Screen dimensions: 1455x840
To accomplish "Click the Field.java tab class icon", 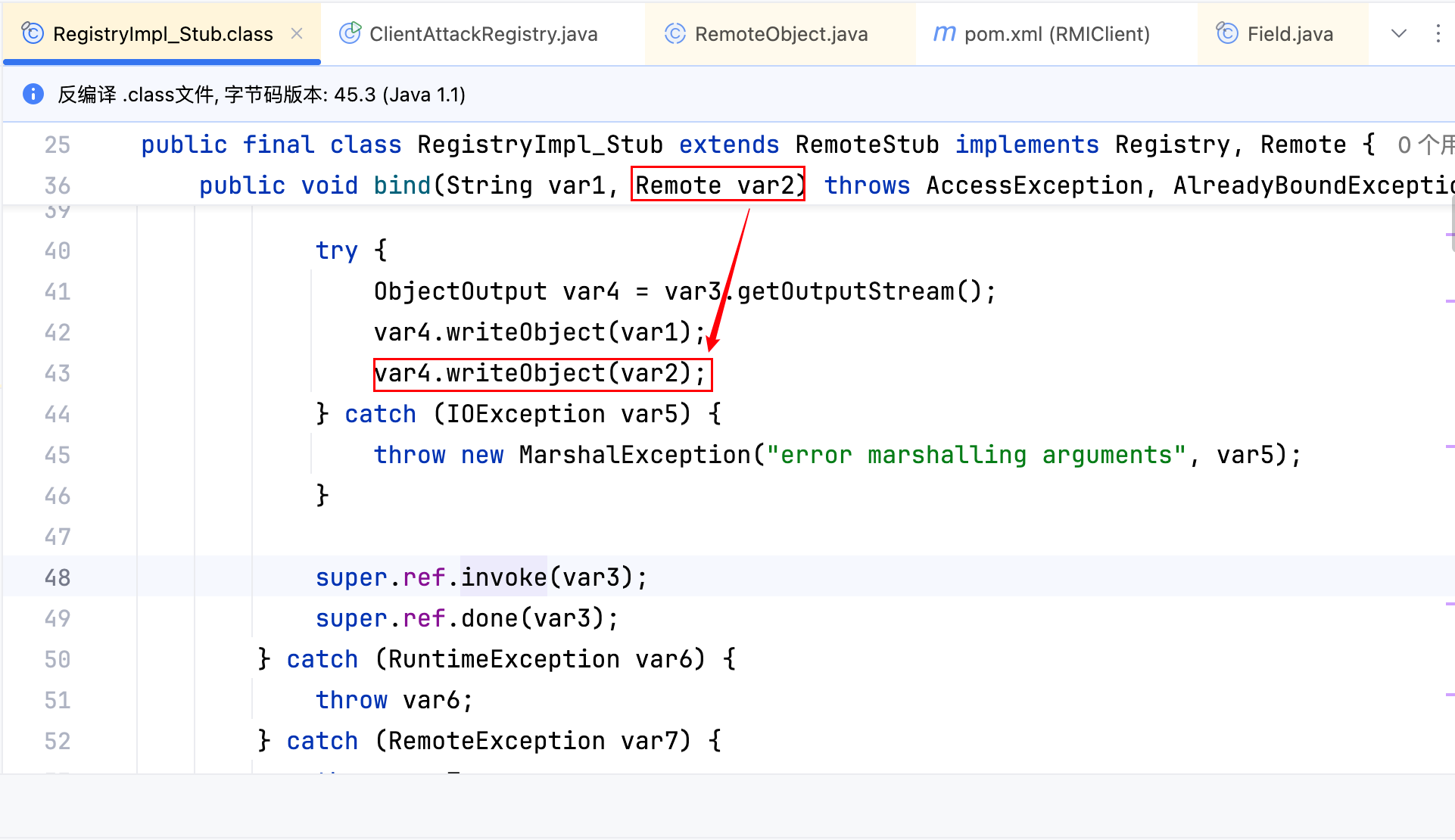I will coord(1226,33).
